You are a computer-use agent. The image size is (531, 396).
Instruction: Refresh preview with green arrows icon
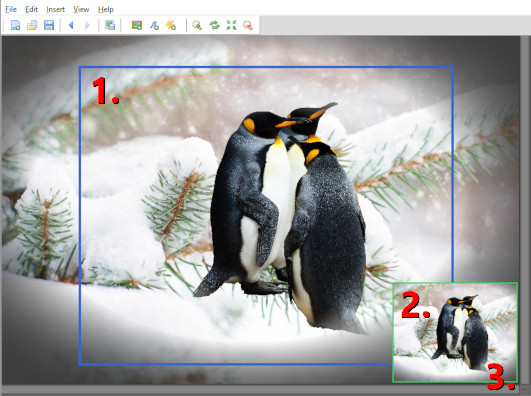pos(214,25)
